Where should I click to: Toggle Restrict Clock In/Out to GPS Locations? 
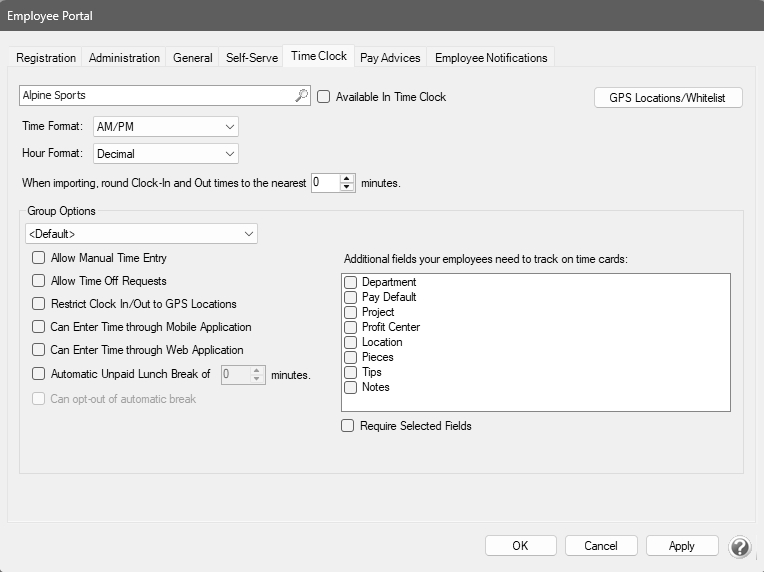[x=39, y=304]
